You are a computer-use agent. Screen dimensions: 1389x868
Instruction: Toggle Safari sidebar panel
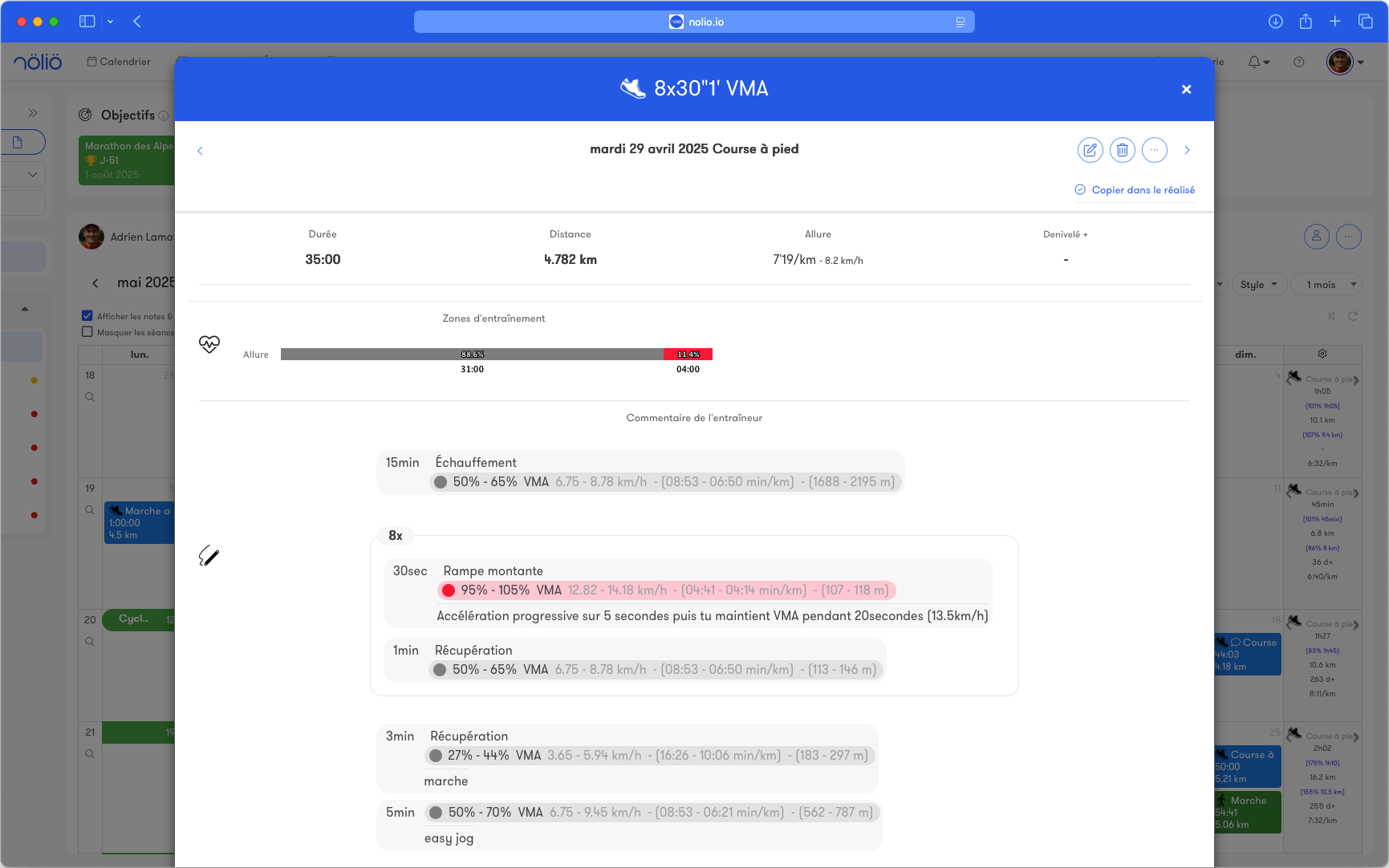click(87, 22)
